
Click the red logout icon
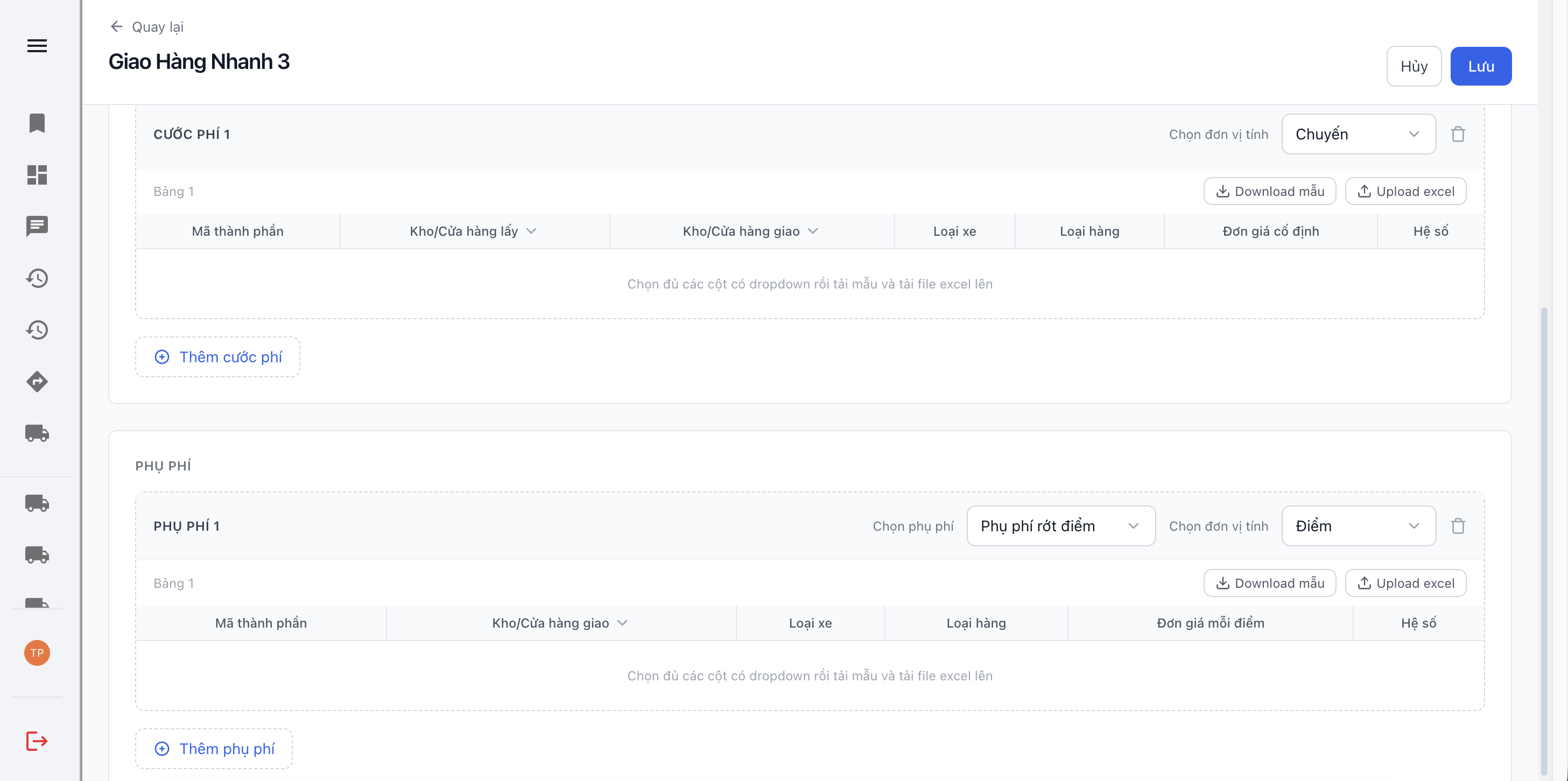[37, 741]
